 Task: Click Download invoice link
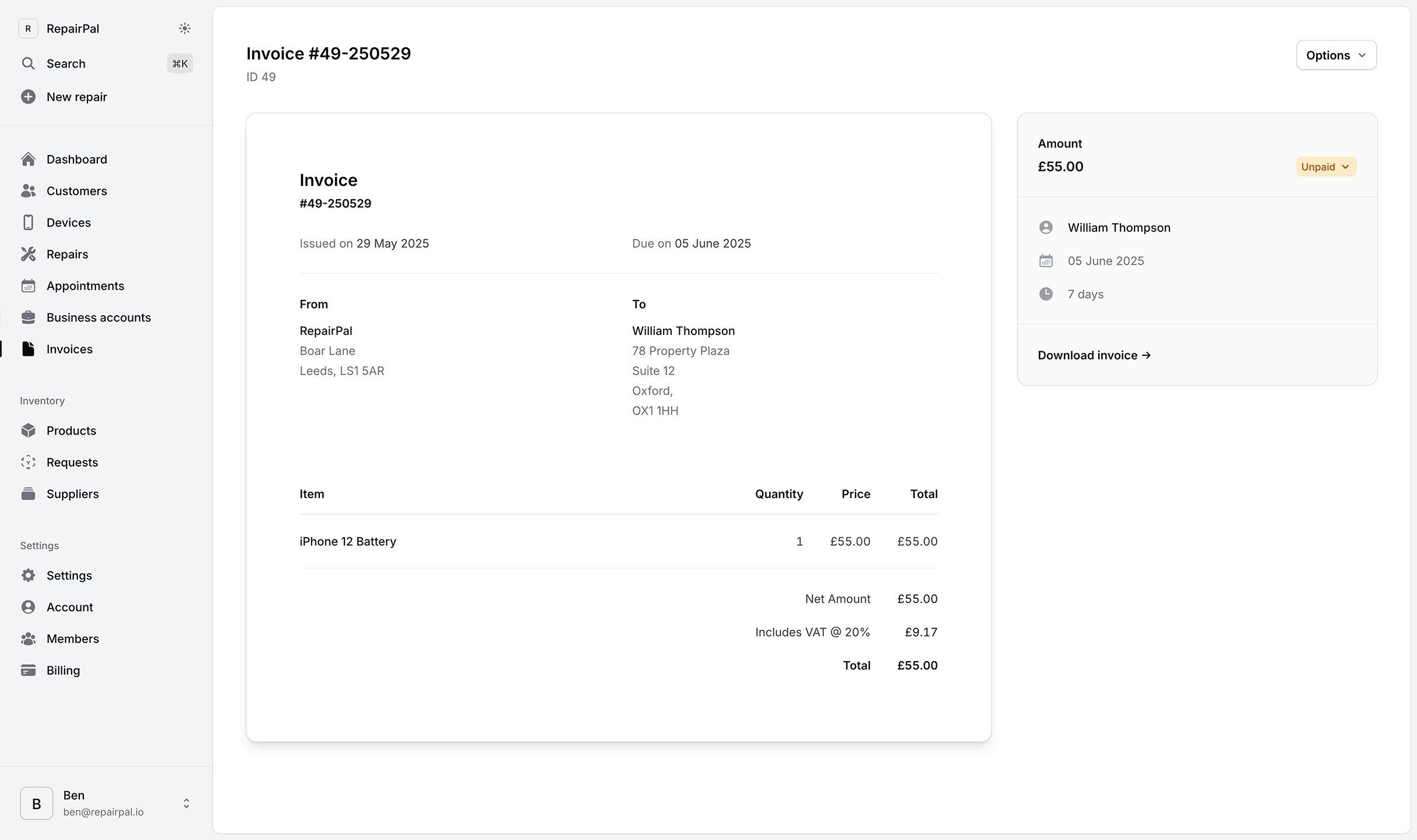tap(1094, 355)
